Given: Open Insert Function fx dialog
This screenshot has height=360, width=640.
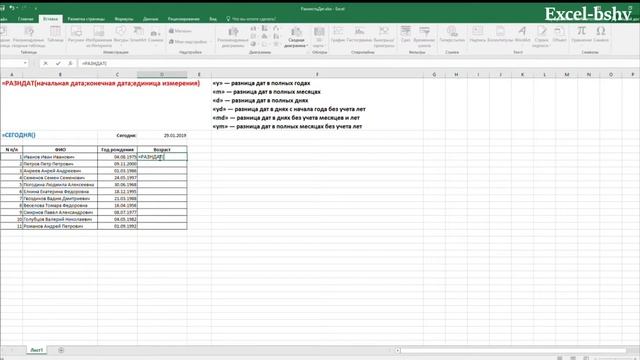Looking at the screenshot, I should click(70, 63).
